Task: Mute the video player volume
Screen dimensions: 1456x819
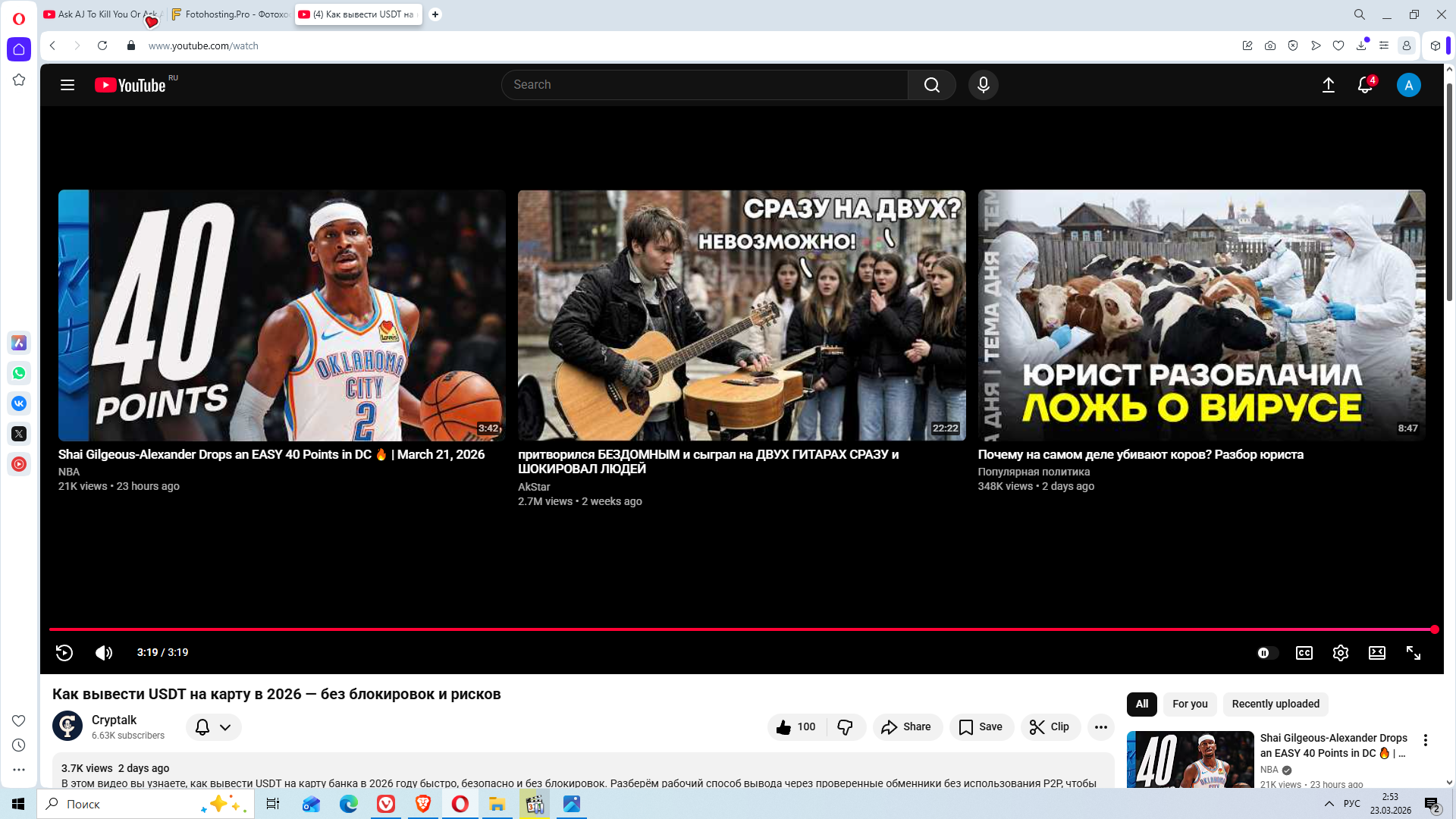Action: click(x=104, y=653)
